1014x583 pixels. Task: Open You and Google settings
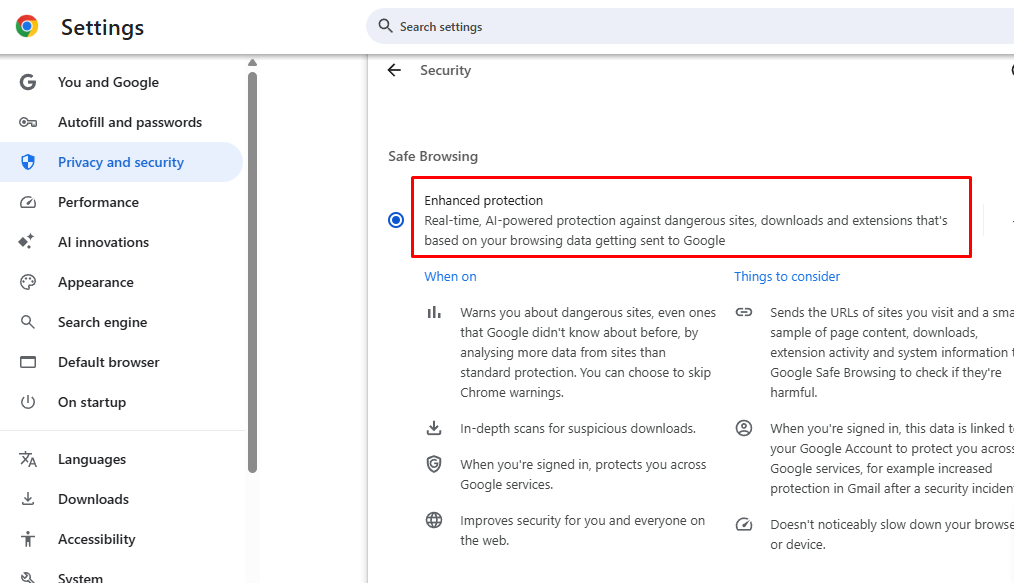(108, 82)
